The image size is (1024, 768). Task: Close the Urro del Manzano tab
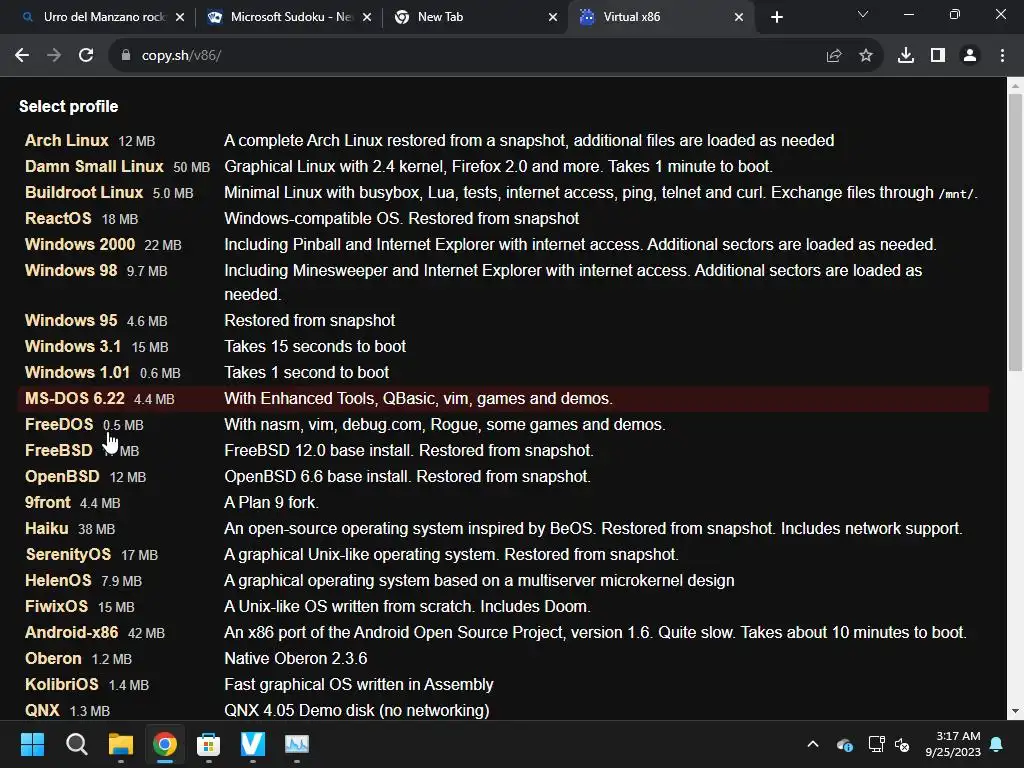point(180,18)
